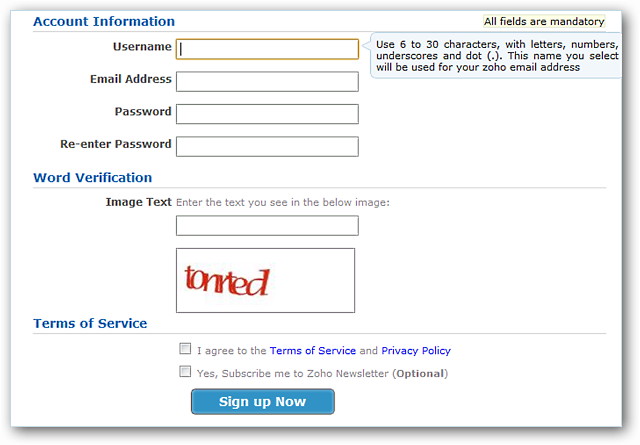The width and height of the screenshot is (640, 445).
Task: Open the Terms of Service link
Action: 312,351
